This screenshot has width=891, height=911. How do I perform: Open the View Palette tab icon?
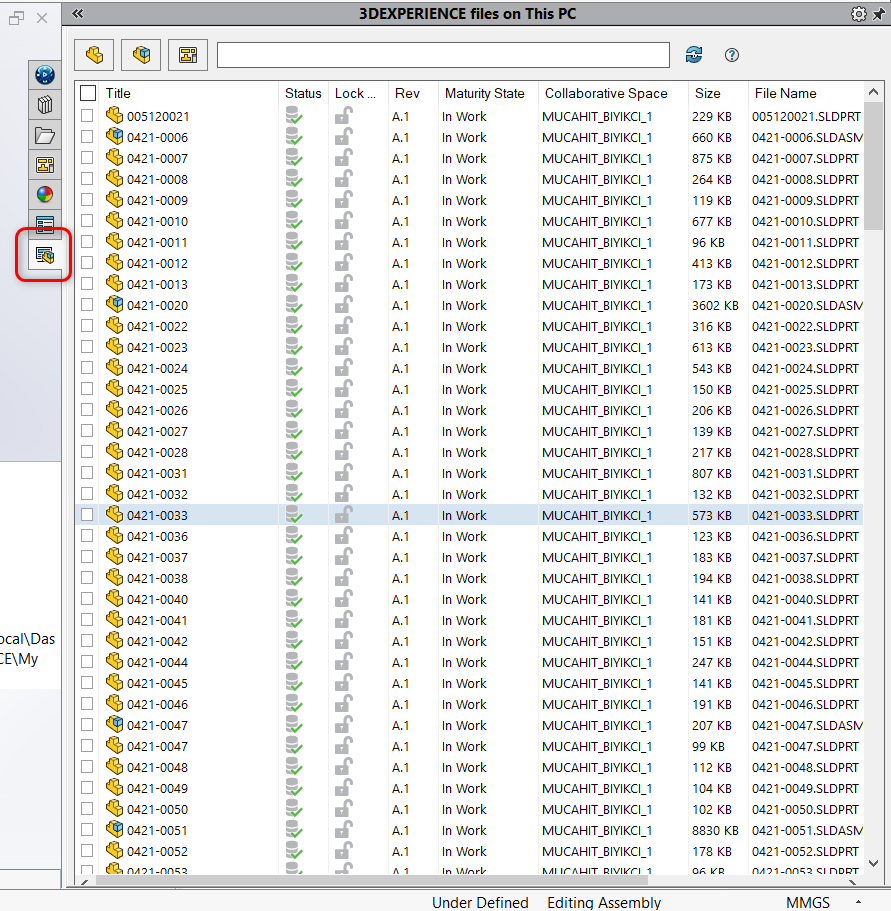(x=45, y=165)
